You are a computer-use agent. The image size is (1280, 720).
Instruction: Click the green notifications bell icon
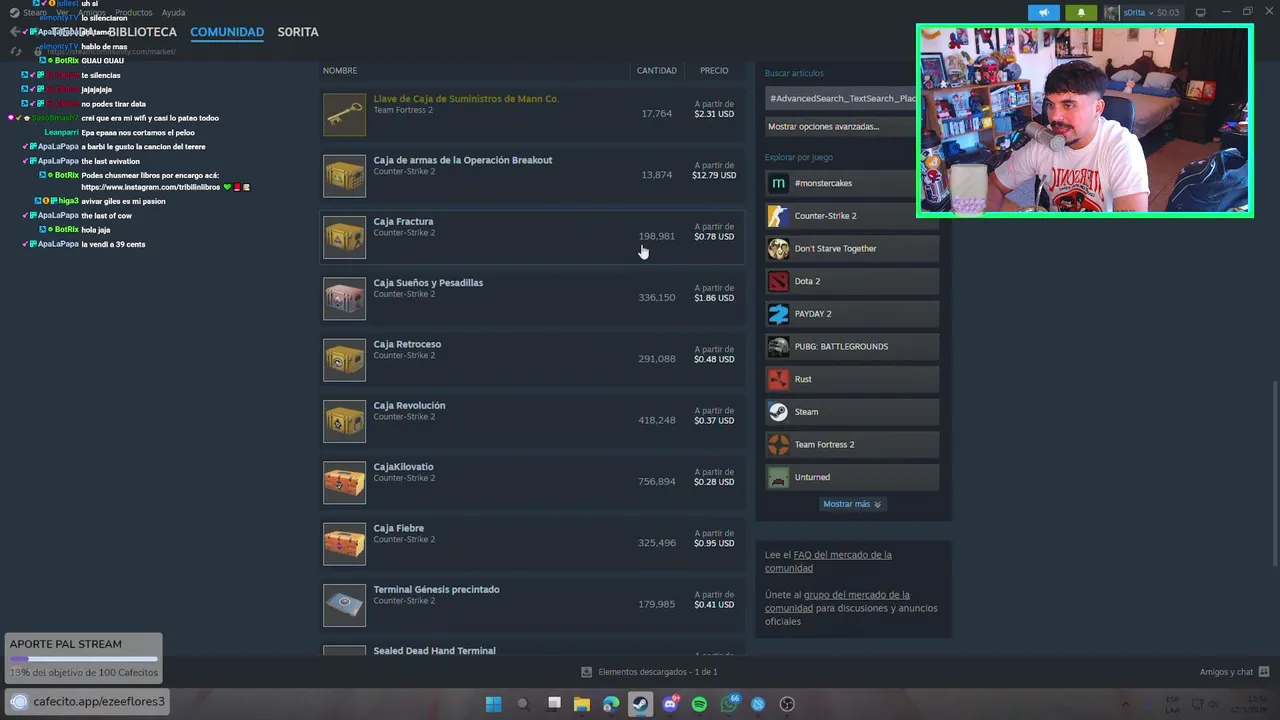pyautogui.click(x=1081, y=13)
